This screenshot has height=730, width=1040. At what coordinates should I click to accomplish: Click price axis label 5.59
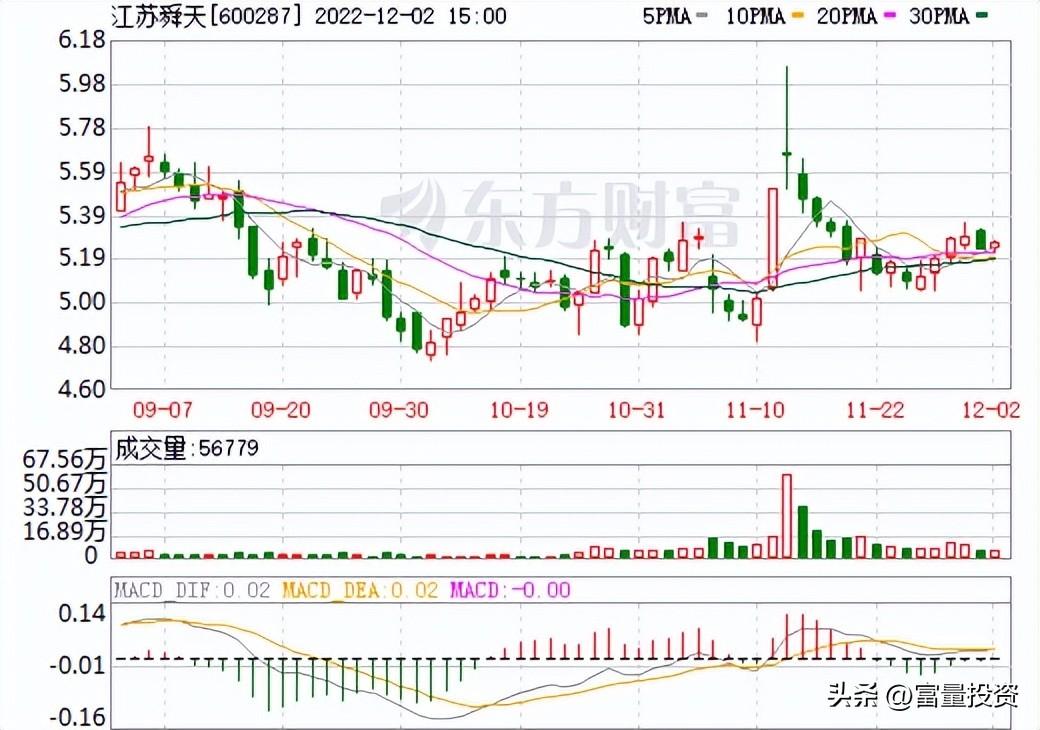click(82, 172)
